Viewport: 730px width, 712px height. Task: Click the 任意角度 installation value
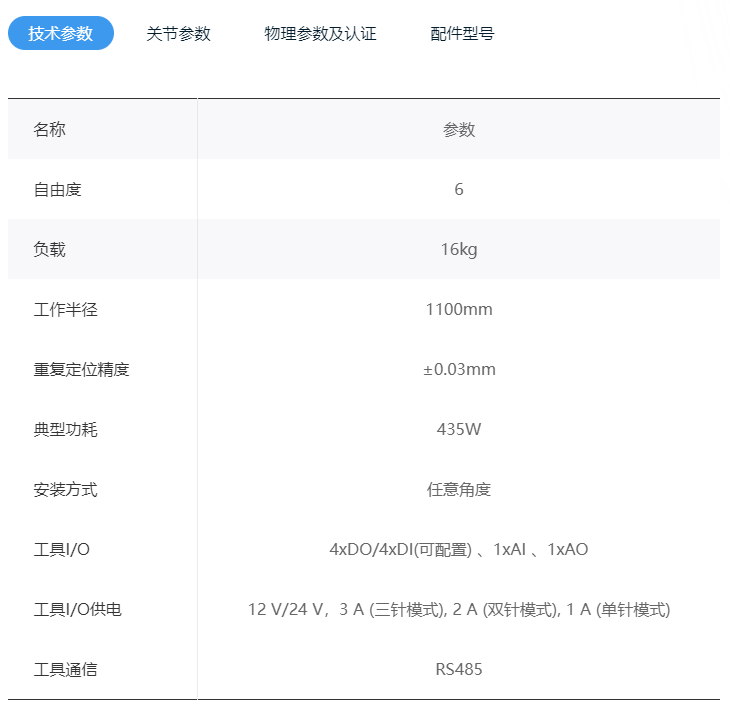tap(459, 489)
